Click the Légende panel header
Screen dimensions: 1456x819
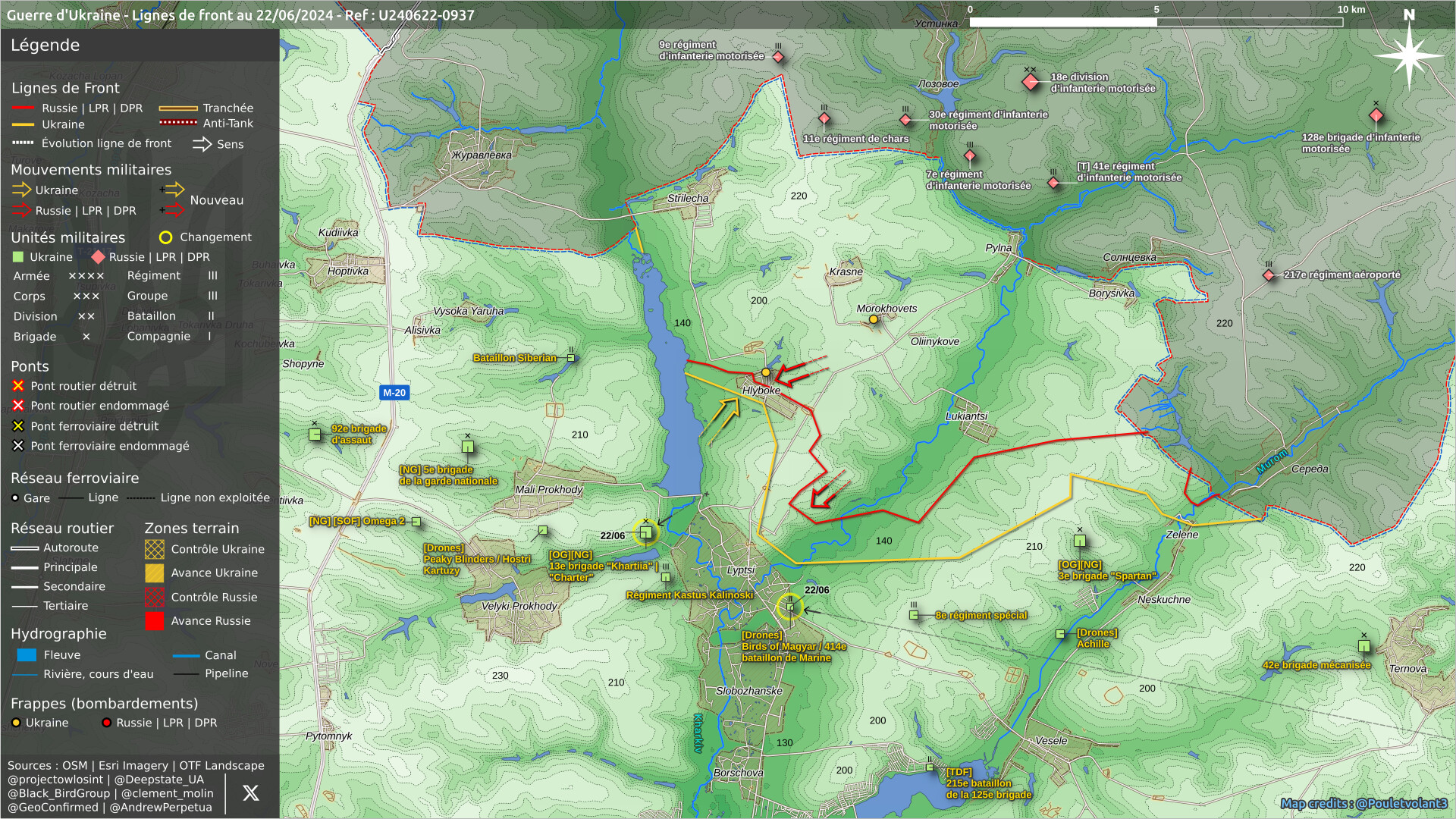tap(45, 45)
